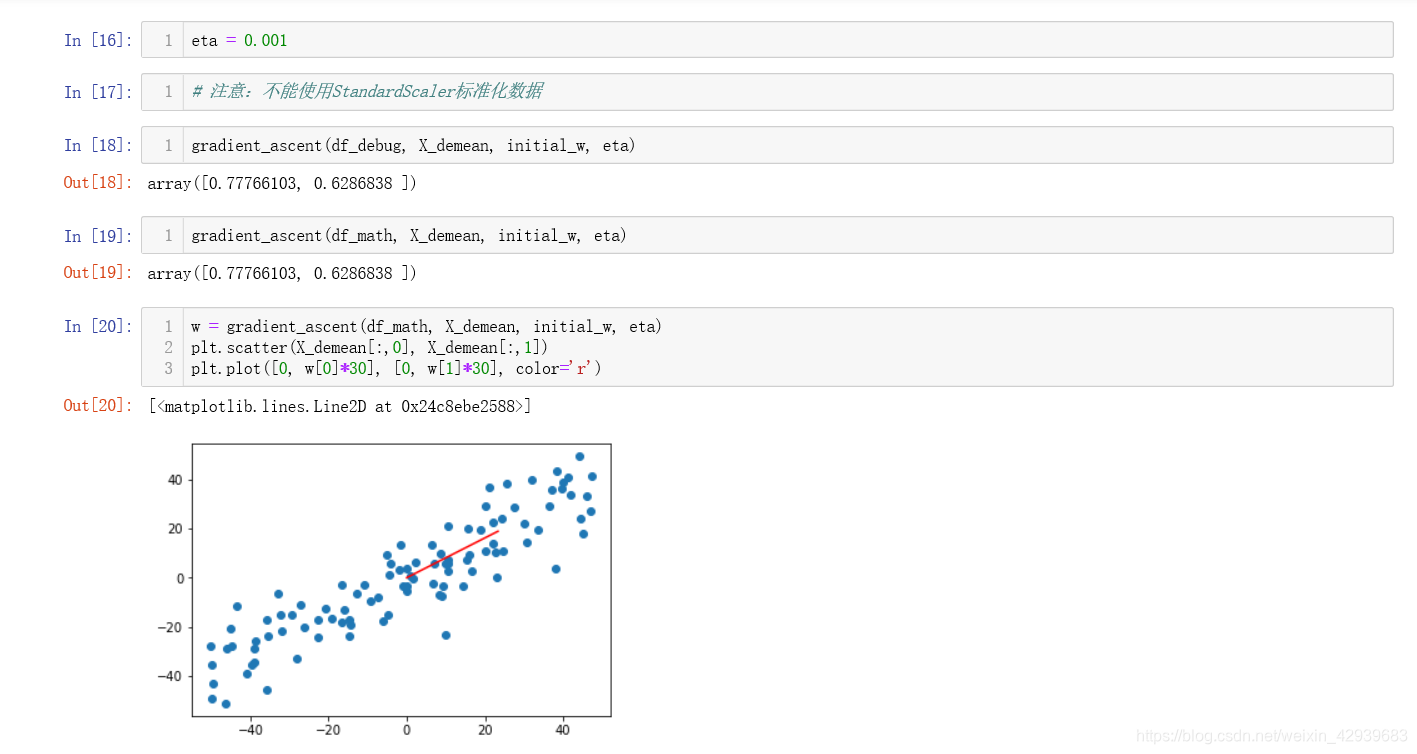Select the In [17]: prompt label
The width and height of the screenshot is (1417, 754).
98,92
